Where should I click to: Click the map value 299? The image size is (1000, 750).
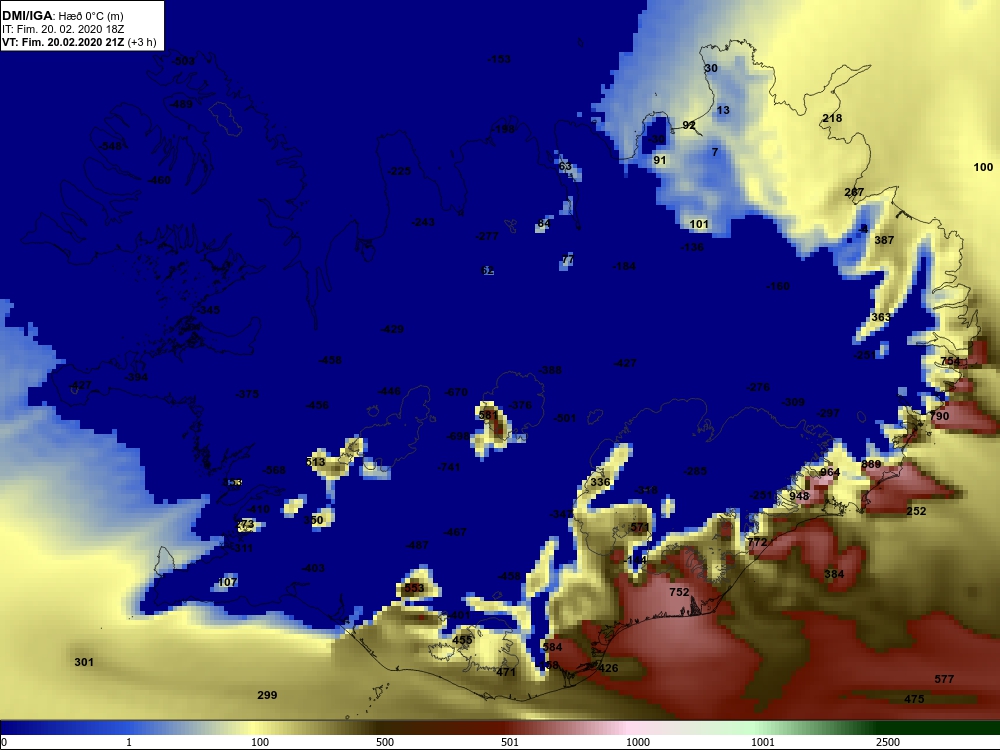267,696
